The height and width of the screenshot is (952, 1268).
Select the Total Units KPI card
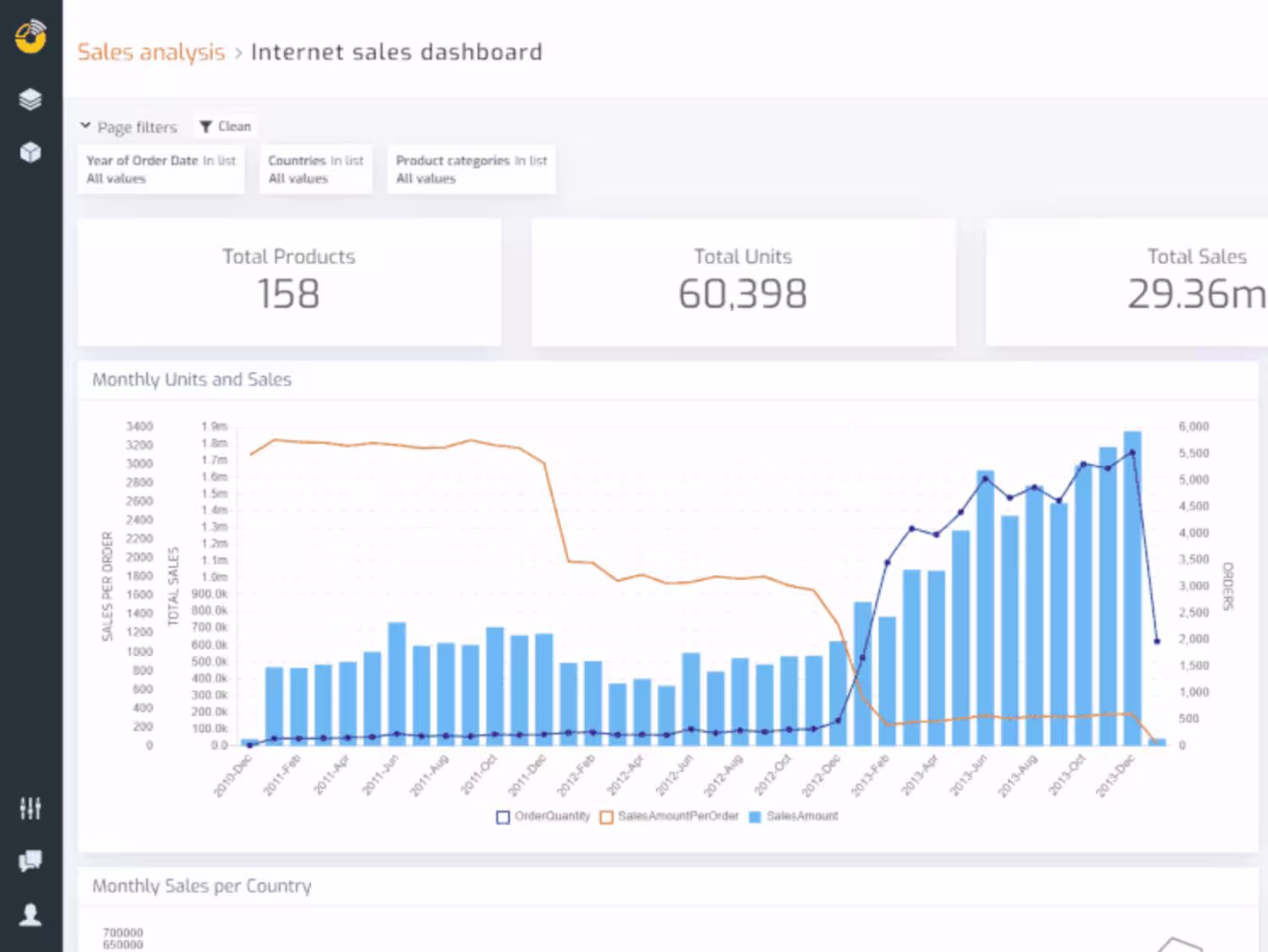point(743,282)
